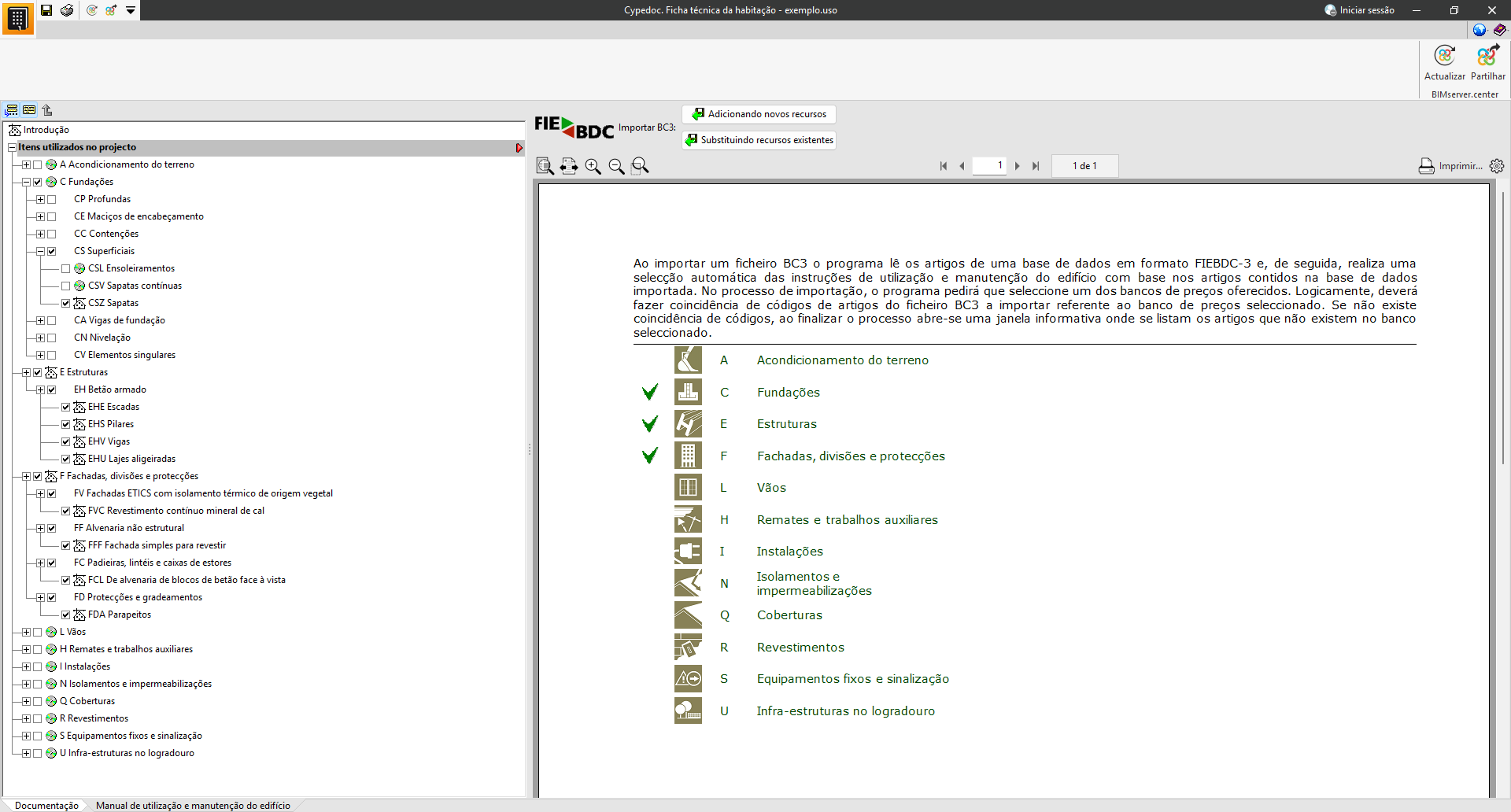Expand the I Instalações node
The image size is (1511, 812).
[x=26, y=667]
